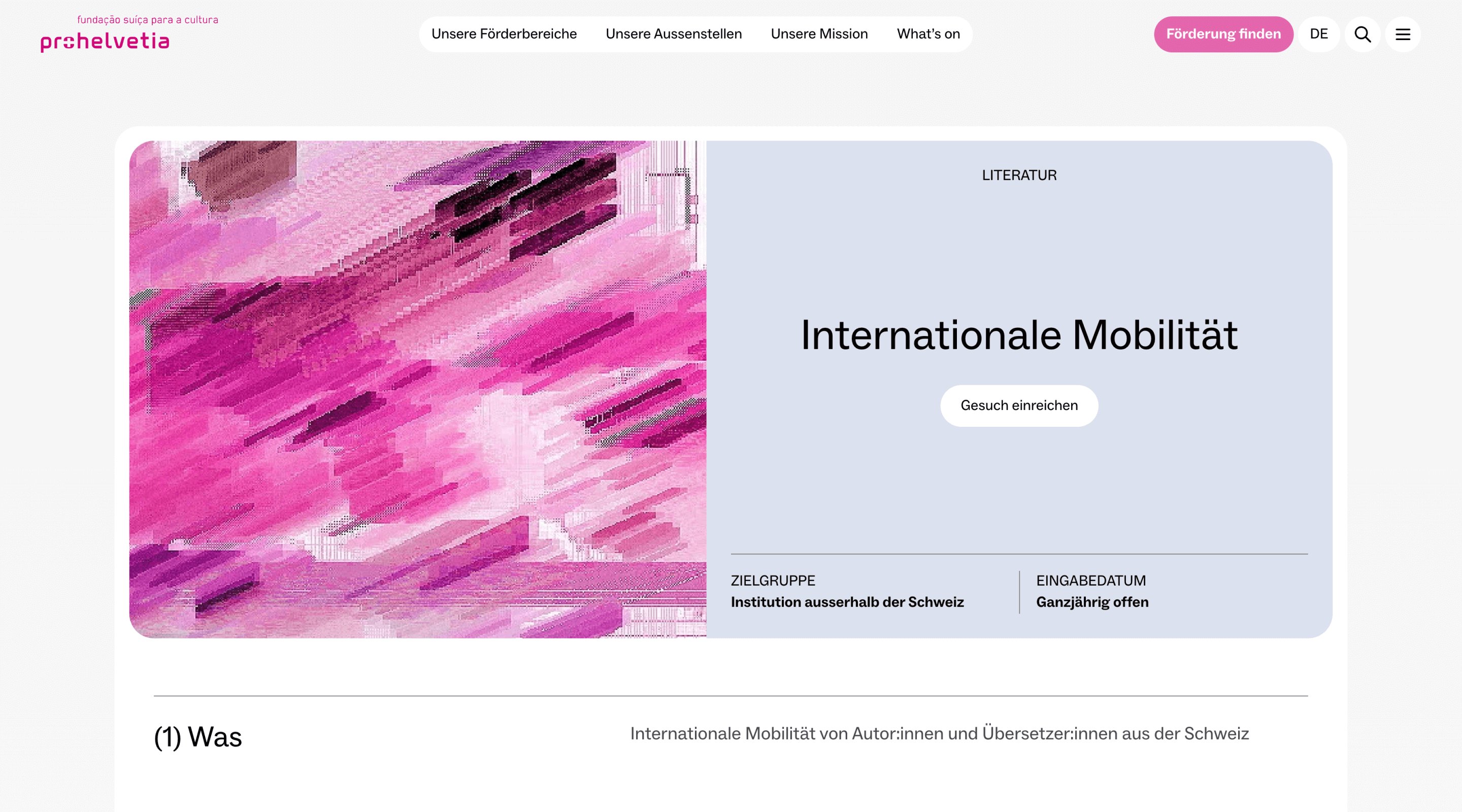Select the (1) Was section heading

[x=197, y=736]
